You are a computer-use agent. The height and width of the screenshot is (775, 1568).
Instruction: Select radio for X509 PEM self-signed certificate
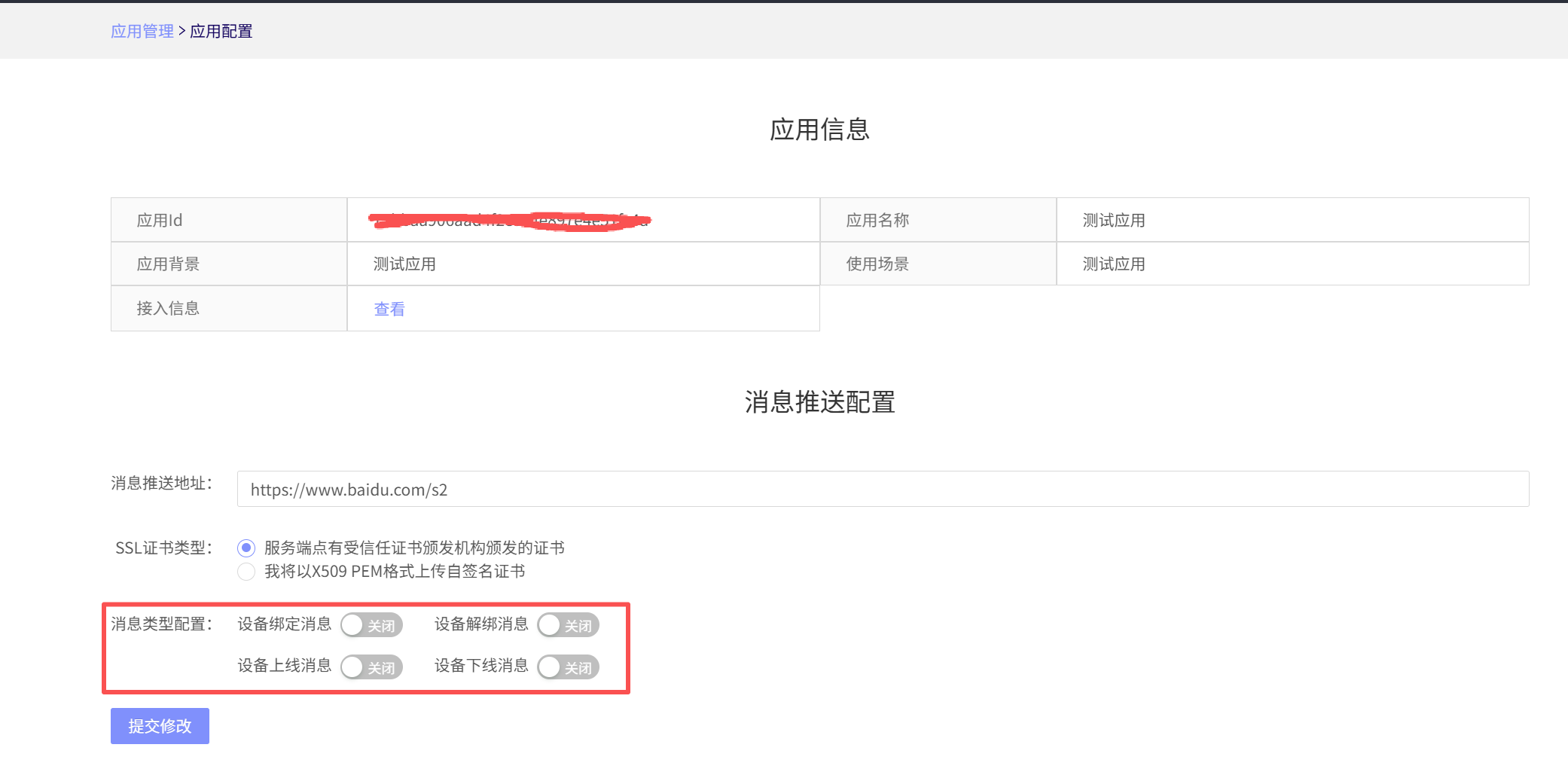pyautogui.click(x=246, y=572)
